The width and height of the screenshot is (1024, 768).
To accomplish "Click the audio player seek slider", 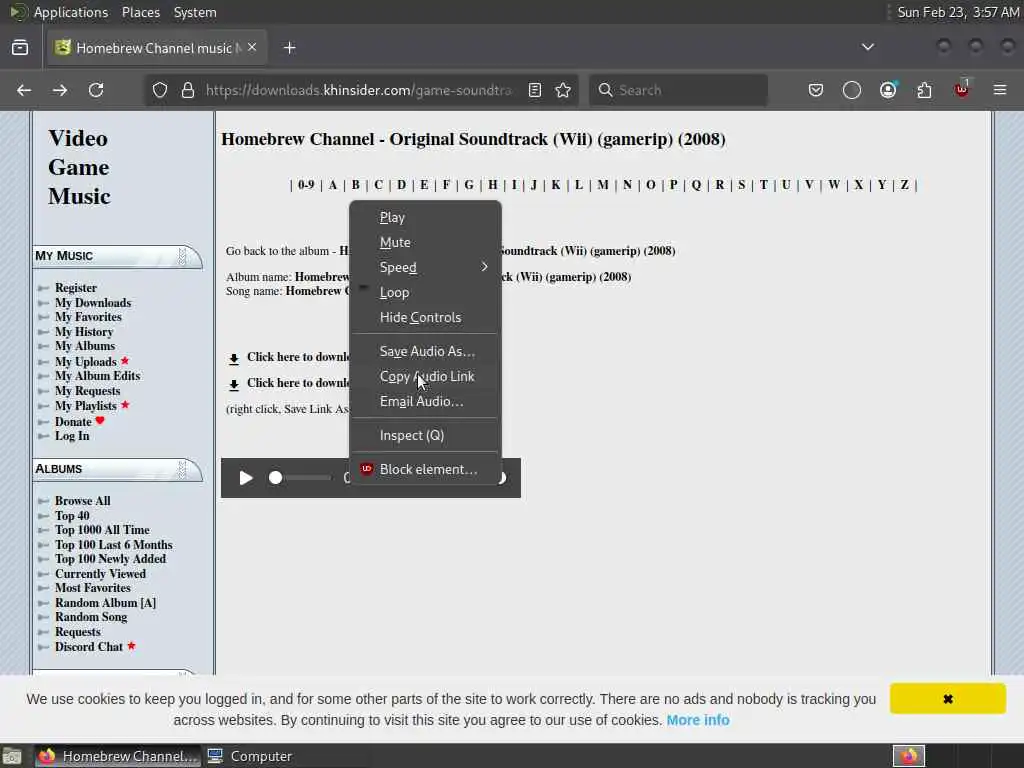I will click(x=300, y=478).
